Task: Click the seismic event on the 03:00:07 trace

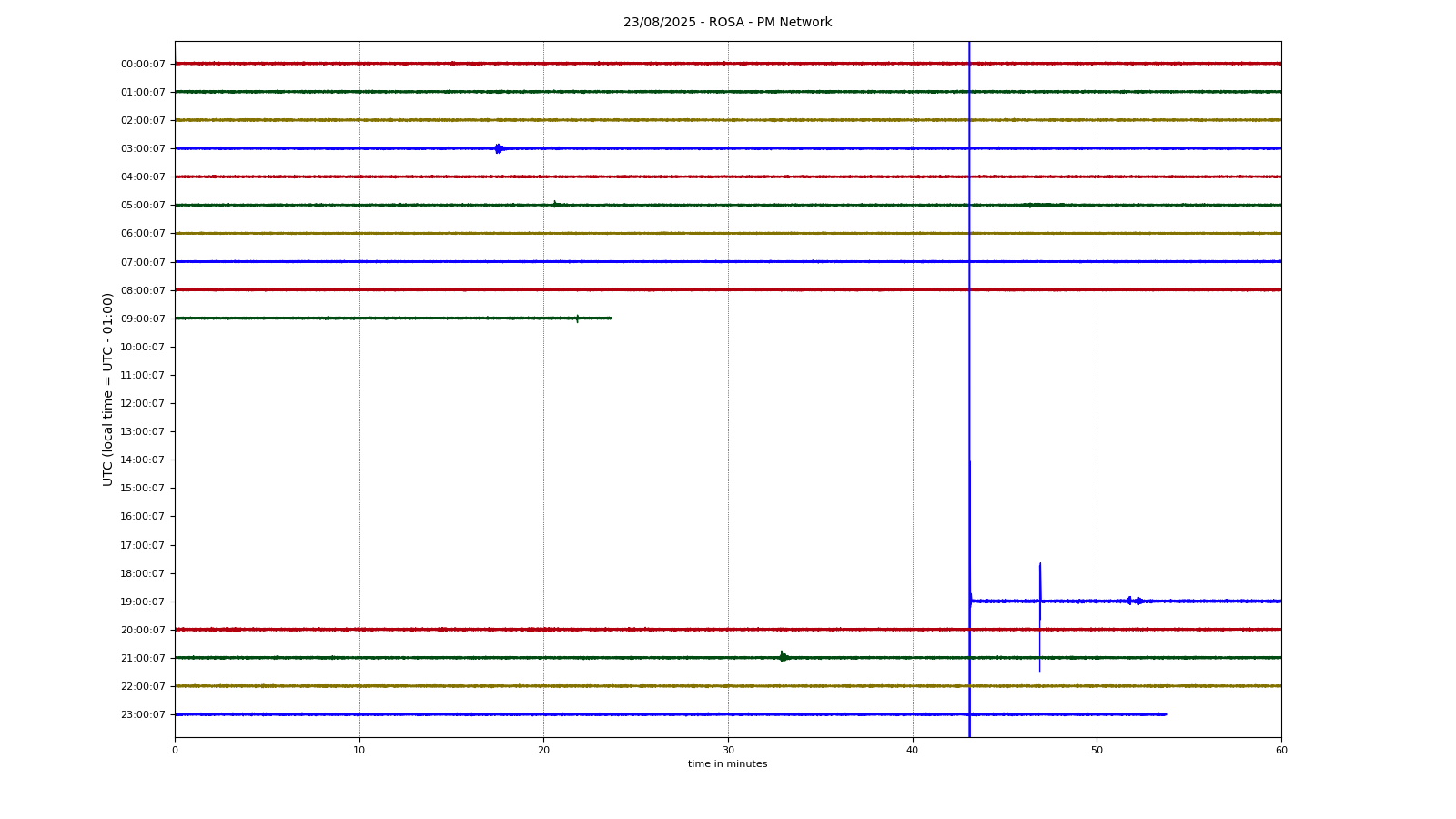Action: [x=498, y=148]
